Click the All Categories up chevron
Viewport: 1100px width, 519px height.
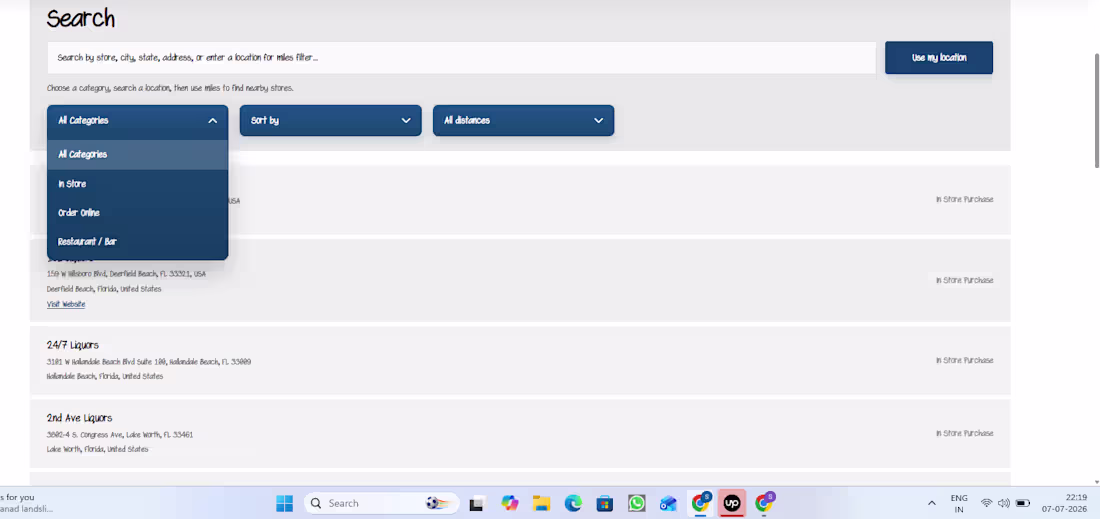tap(213, 121)
